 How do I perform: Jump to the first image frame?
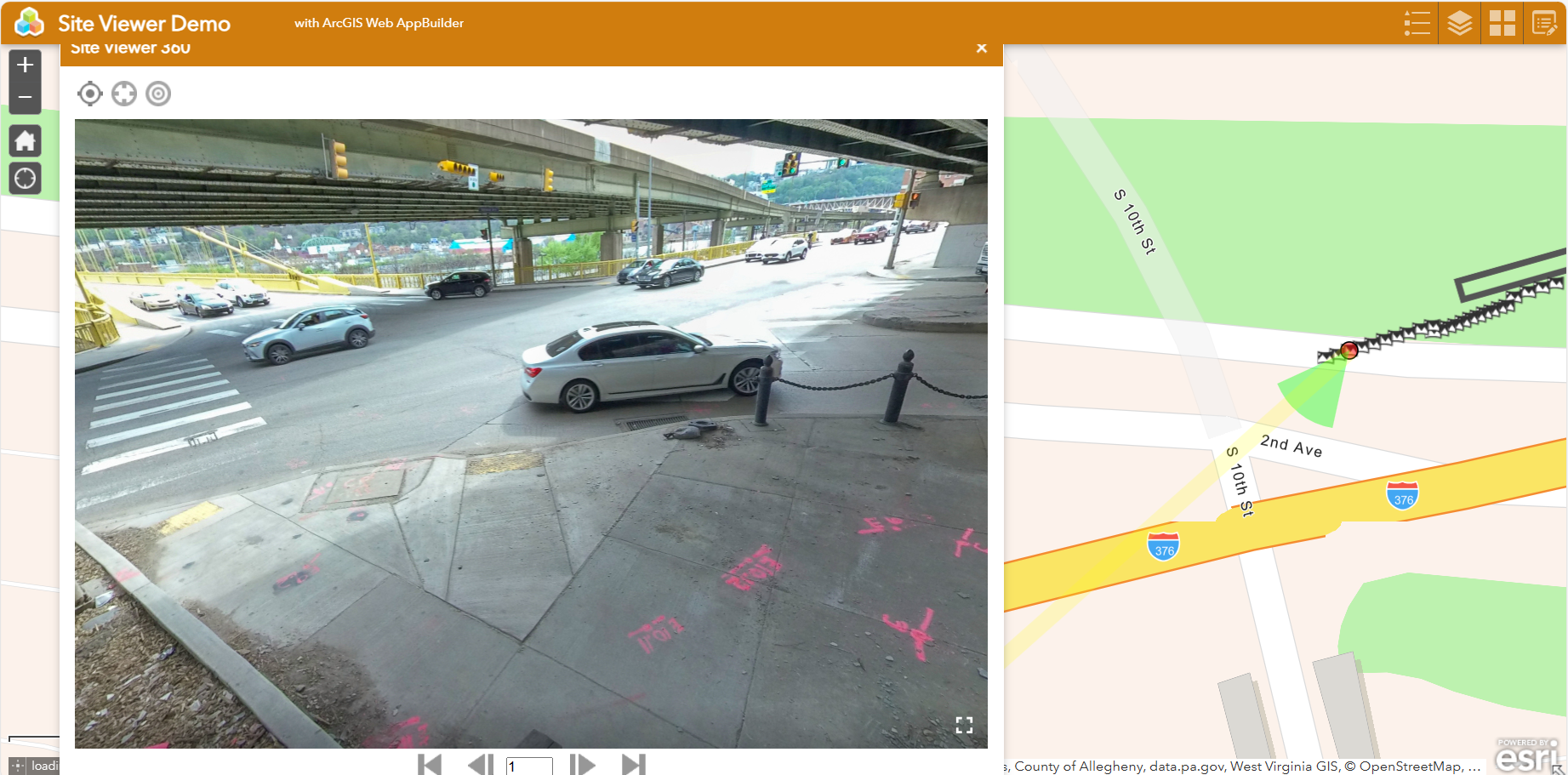[x=430, y=764]
